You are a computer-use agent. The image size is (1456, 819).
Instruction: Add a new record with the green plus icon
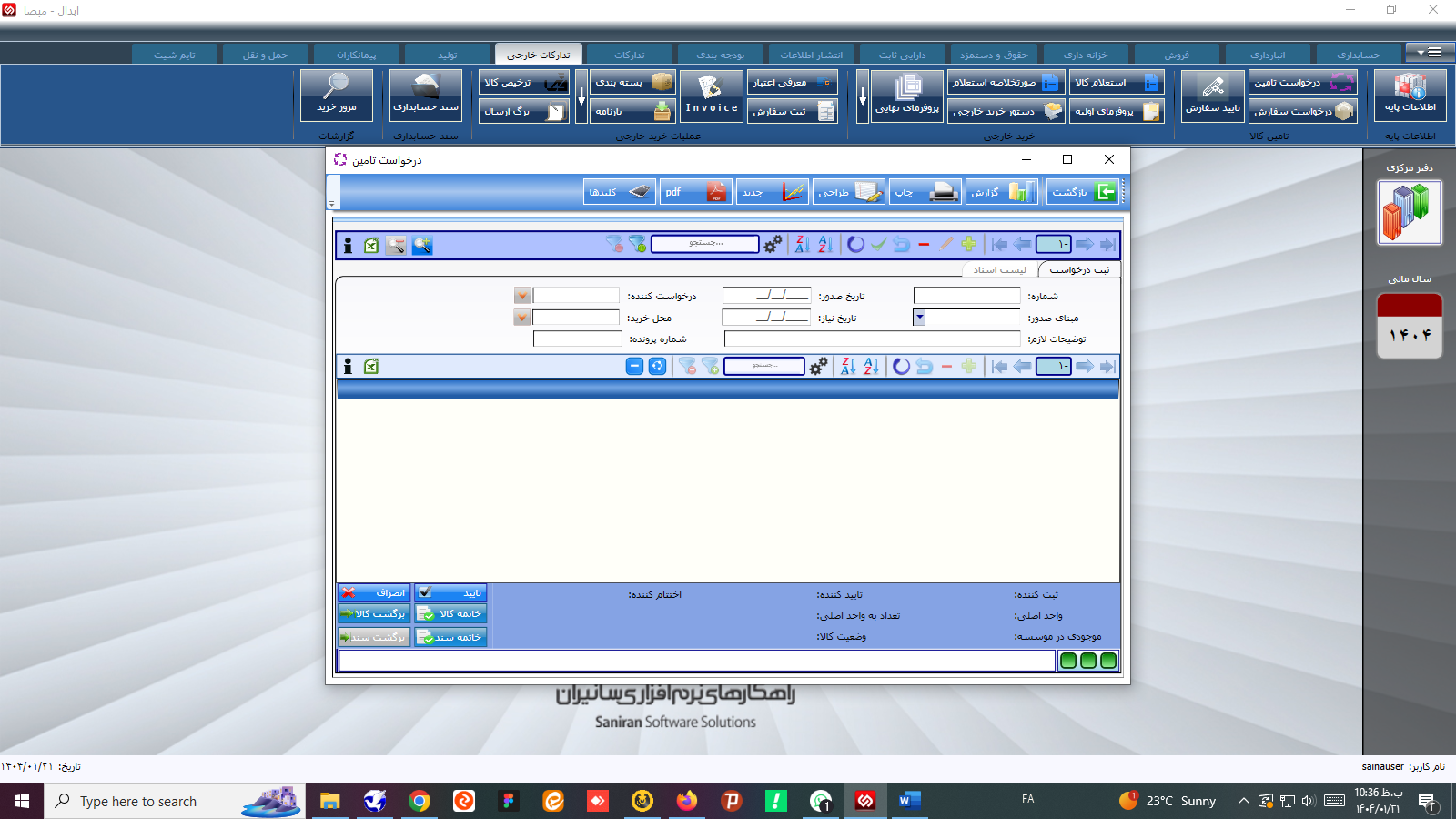[x=968, y=244]
